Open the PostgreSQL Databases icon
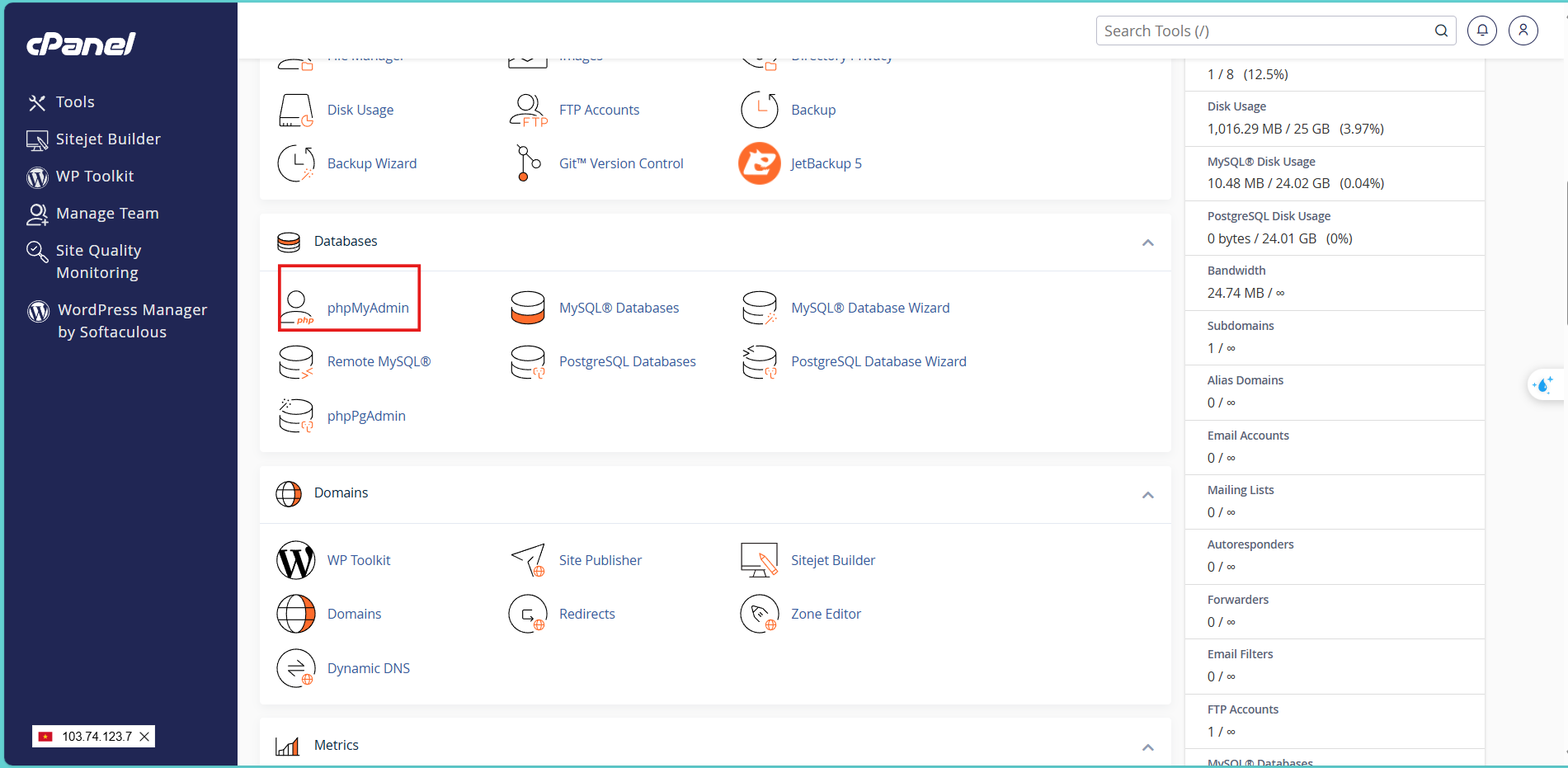 [x=528, y=362]
